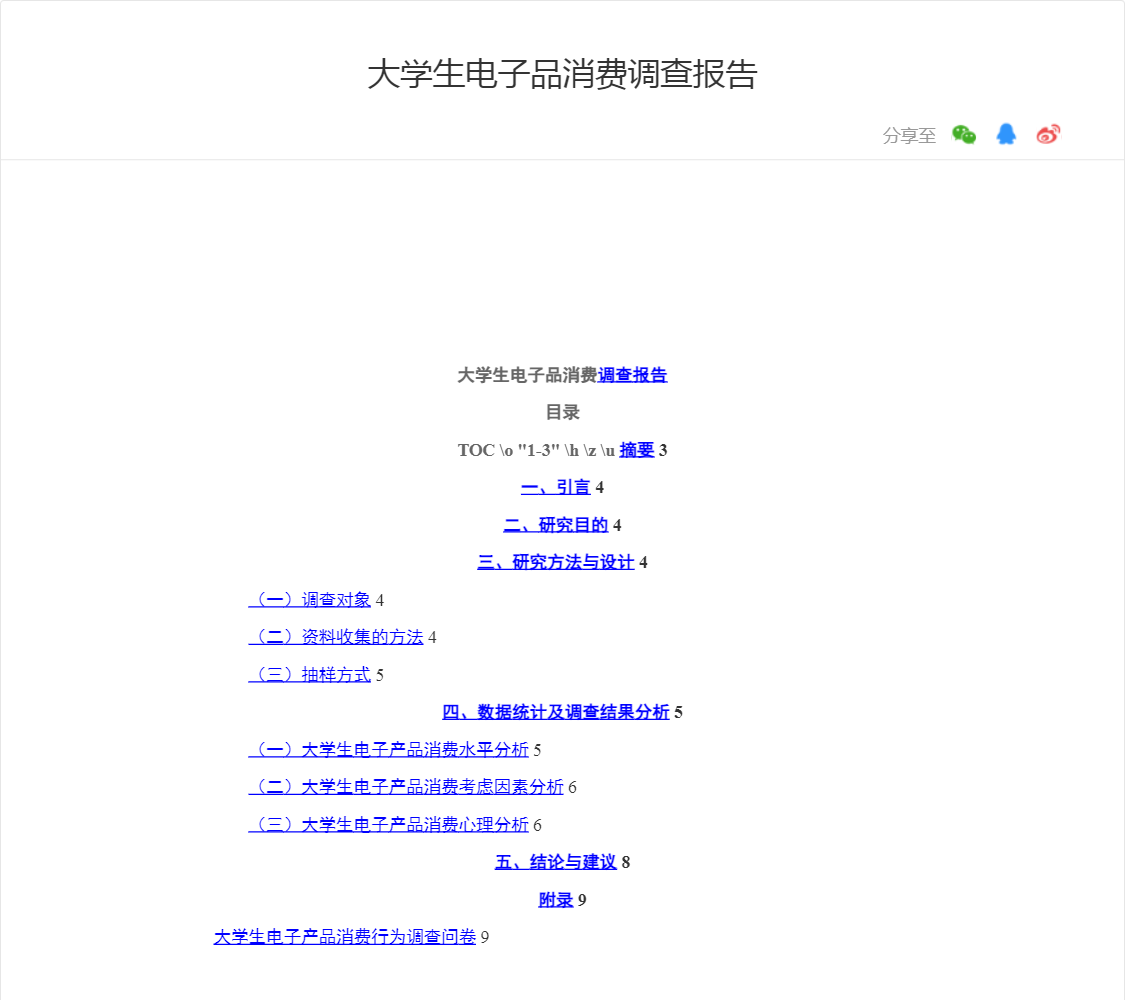Open the 摘要 table of contents link
The height and width of the screenshot is (1000, 1125).
pos(636,450)
